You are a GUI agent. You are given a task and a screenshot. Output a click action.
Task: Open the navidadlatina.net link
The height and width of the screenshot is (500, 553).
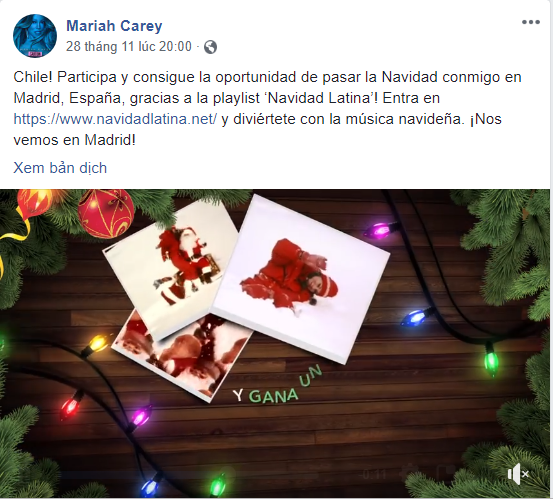115,119
